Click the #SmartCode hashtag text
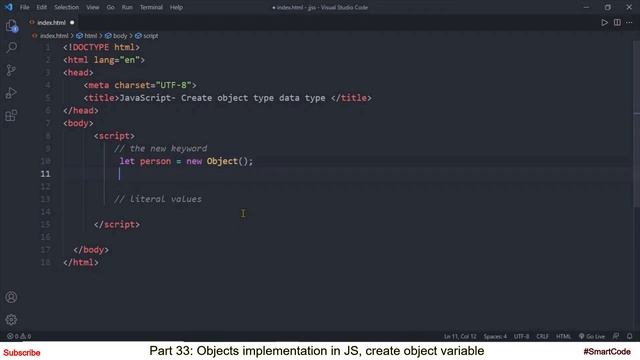Image resolution: width=640 pixels, height=360 pixels. (x=607, y=351)
